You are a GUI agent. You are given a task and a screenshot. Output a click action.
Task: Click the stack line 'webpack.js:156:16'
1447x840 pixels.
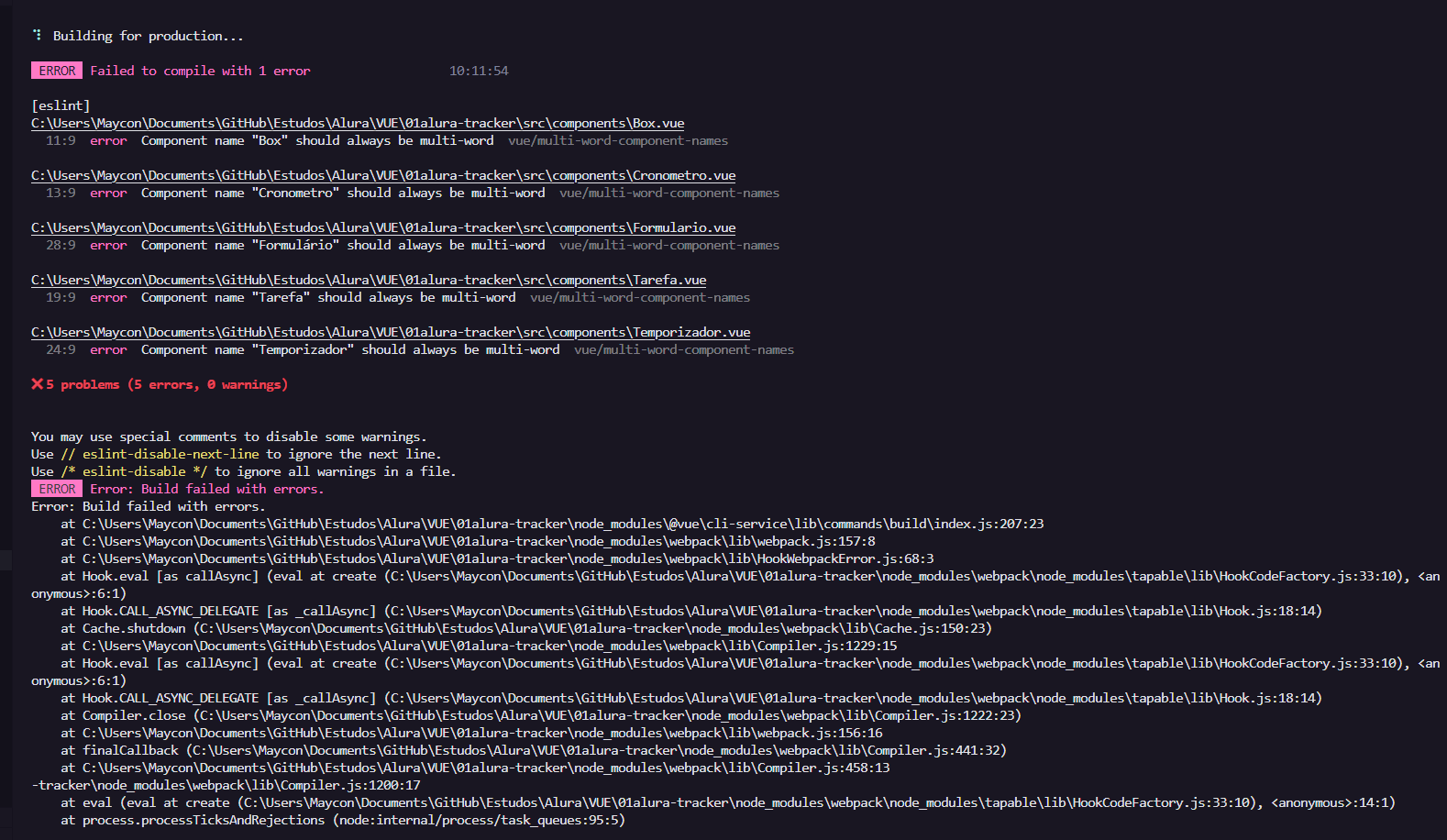[471, 733]
